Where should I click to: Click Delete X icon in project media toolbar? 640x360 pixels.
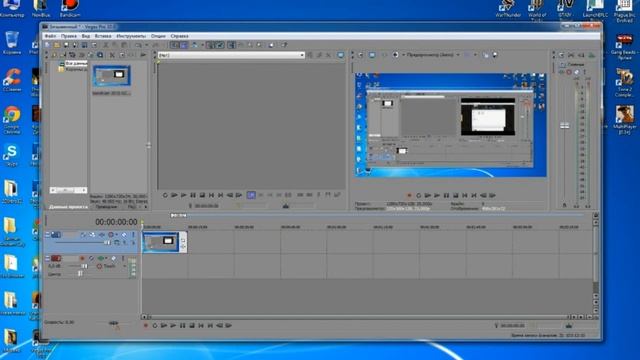tap(112, 55)
